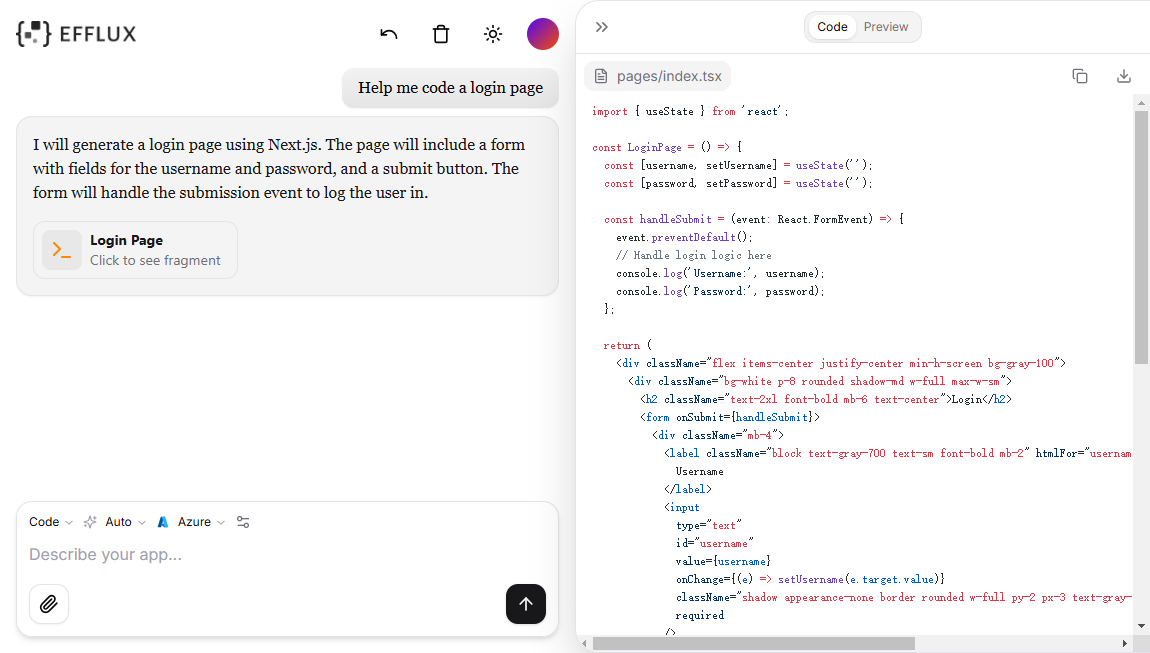Screen dimensions: 1150x653
Task: Send message with the up-arrow button
Action: tap(526, 604)
